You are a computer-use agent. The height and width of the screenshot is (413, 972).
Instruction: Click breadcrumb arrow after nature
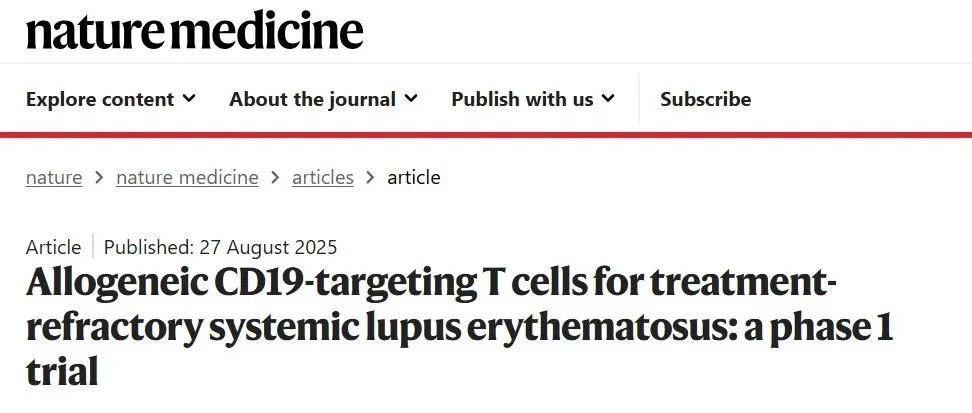99,178
